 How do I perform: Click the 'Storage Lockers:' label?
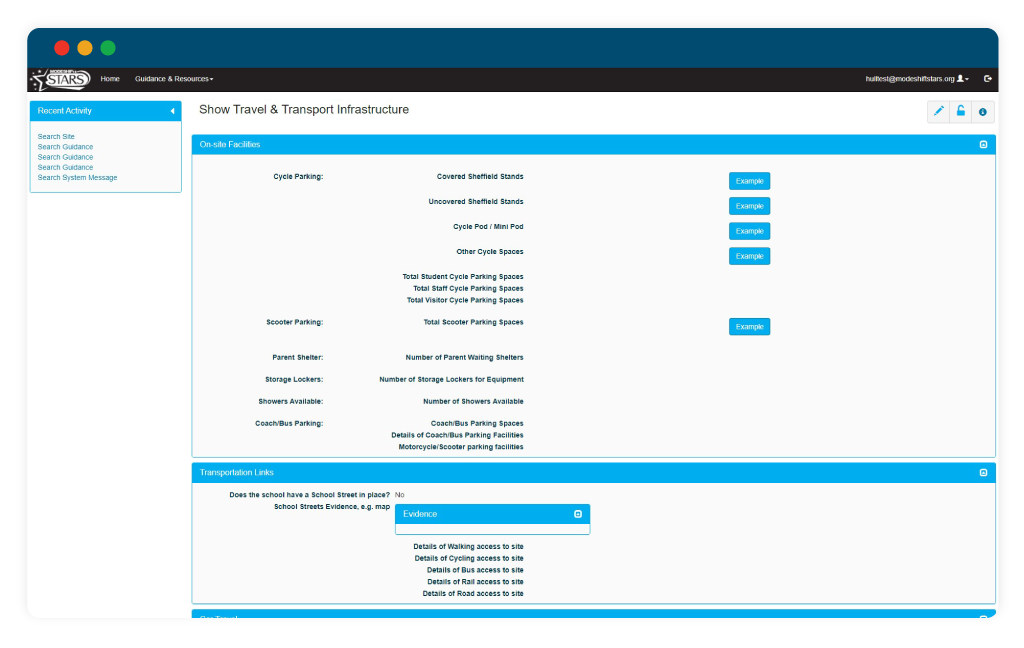pos(294,380)
